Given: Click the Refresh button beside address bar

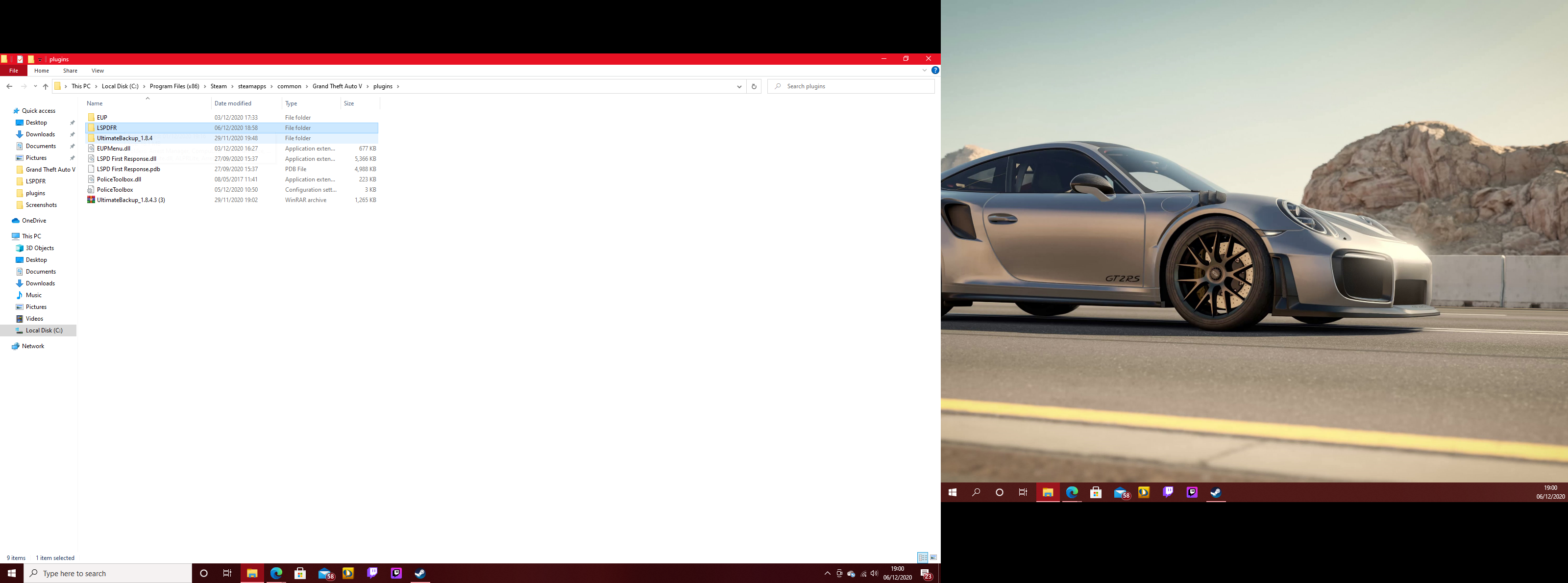Looking at the screenshot, I should click(x=754, y=86).
